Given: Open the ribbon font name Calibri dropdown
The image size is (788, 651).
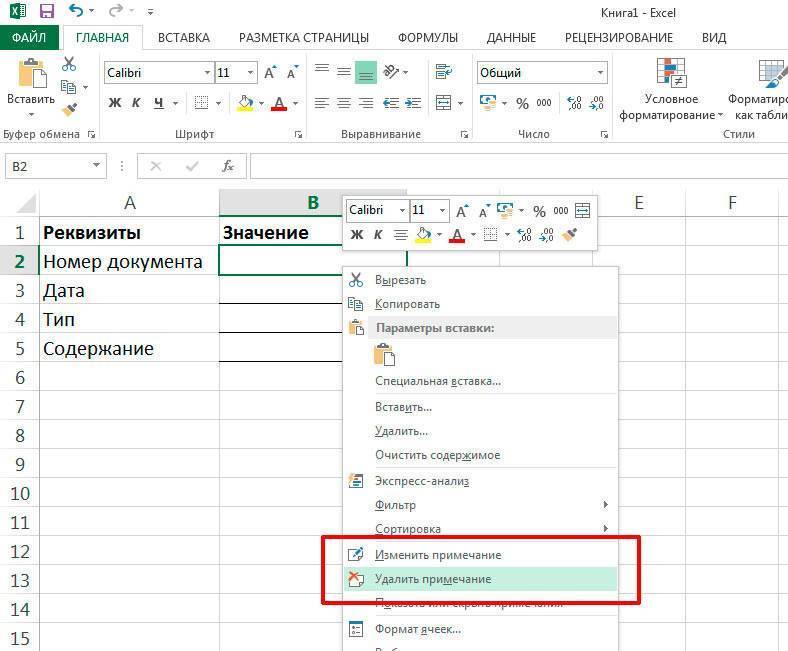Looking at the screenshot, I should click(x=207, y=73).
